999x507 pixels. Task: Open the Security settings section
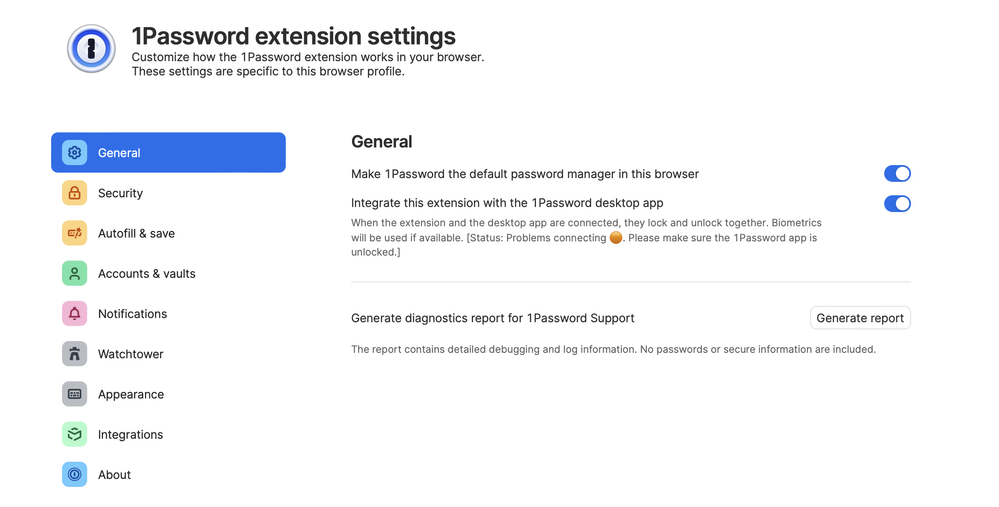[120, 193]
